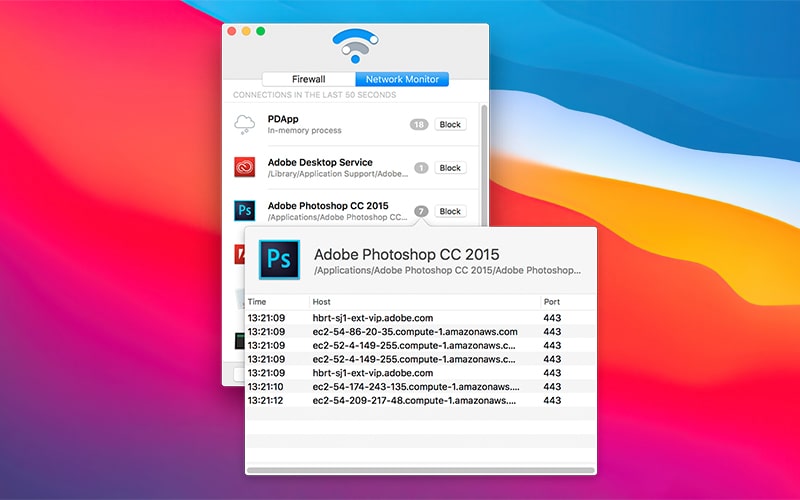Sort connections by the Time column header

click(x=276, y=301)
